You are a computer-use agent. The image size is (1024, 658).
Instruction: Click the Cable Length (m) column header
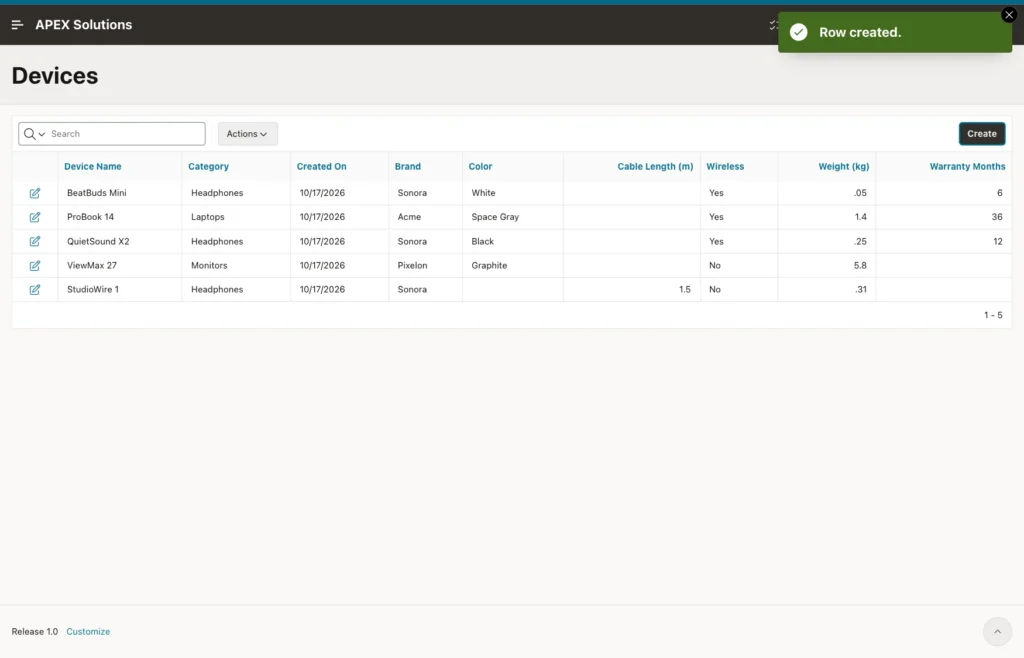pyautogui.click(x=655, y=166)
